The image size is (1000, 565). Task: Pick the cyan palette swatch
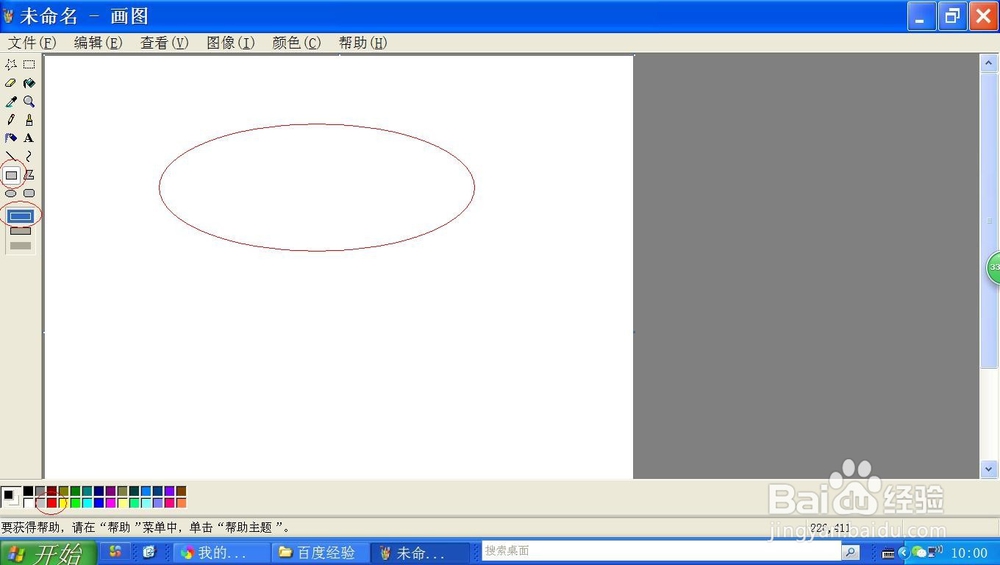click(87, 503)
